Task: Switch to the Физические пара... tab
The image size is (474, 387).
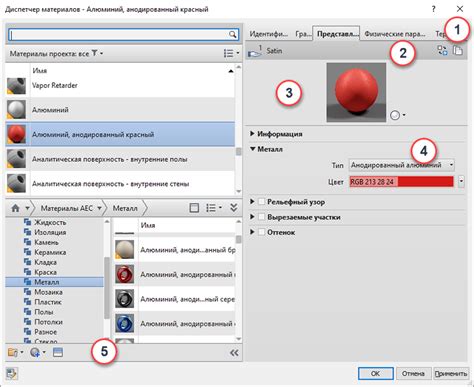Action: (x=395, y=34)
